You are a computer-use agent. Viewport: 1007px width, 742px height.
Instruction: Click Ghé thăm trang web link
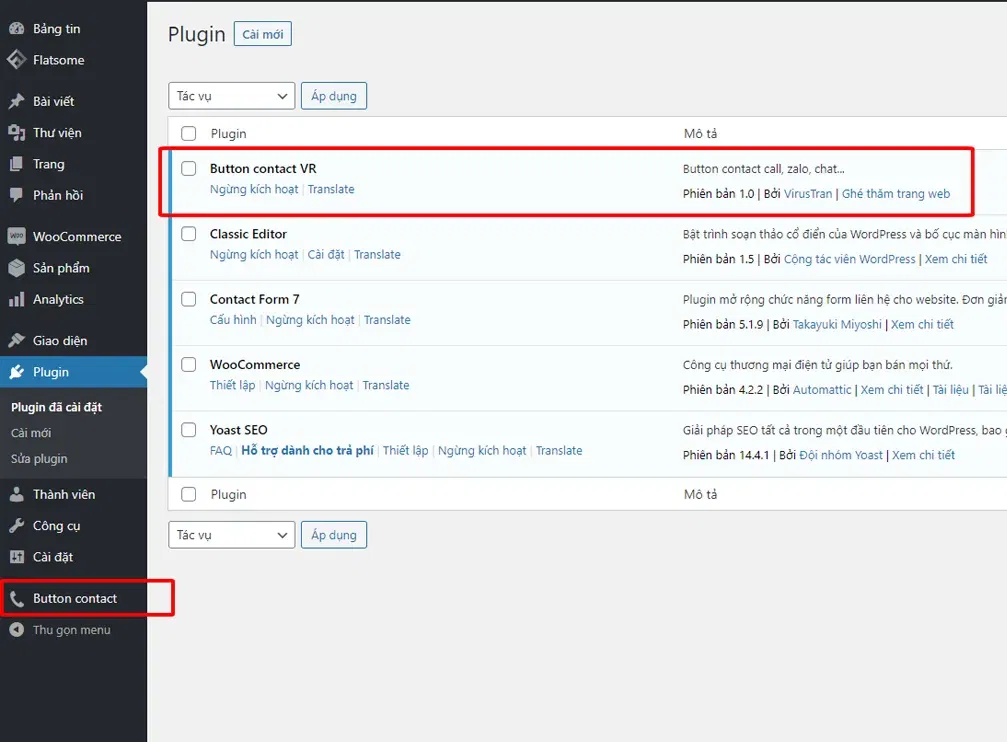896,194
